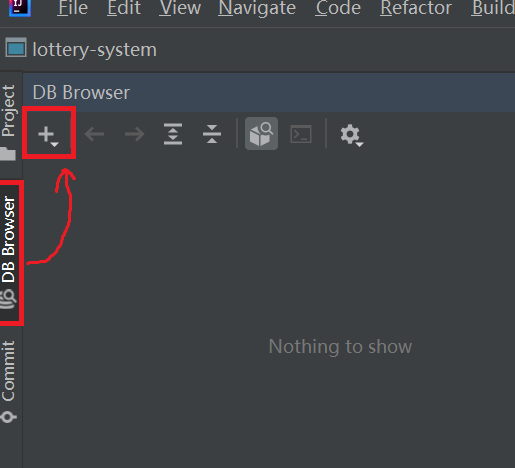This screenshot has width=515, height=468.
Task: Open the File menu
Action: 72,8
